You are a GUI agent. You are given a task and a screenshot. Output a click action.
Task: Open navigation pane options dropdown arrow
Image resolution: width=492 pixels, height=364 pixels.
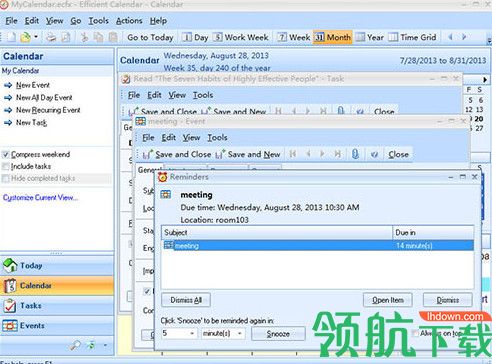point(105,346)
